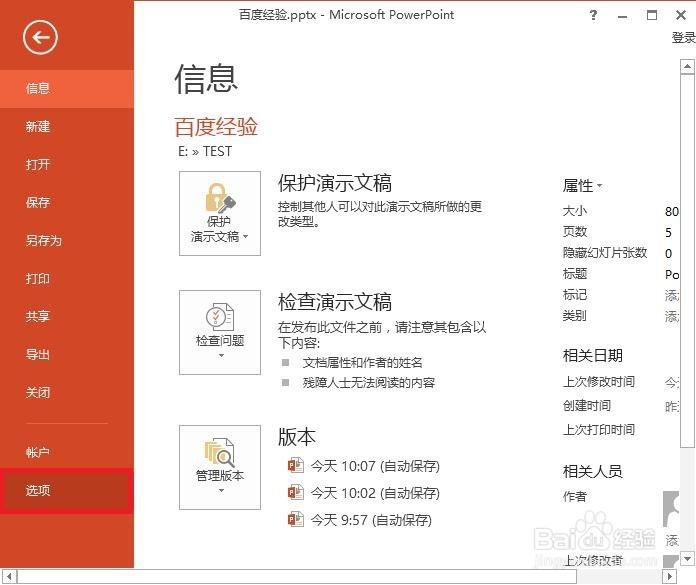The image size is (696, 585).
Task: Click the 残障人士无法阅读的内容 bullet text
Action: [368, 382]
